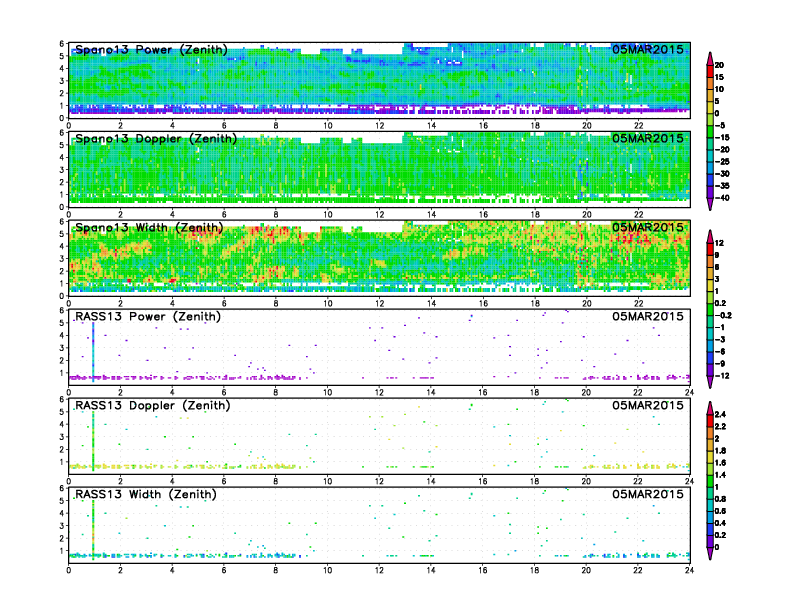Image resolution: width=792 pixels, height=612 pixels.
Task: Click the "24" x-axis tick under RASS13 Power panel
Action: point(690,392)
